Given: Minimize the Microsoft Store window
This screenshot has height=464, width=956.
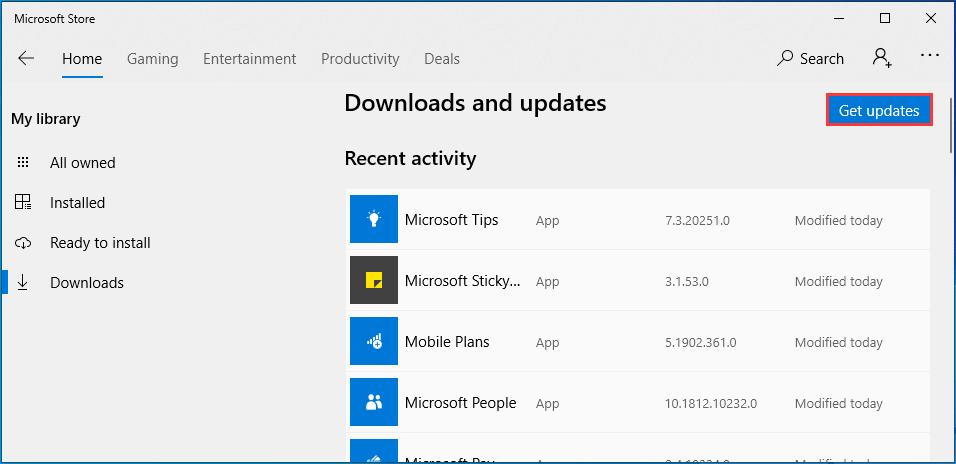Looking at the screenshot, I should [x=839, y=18].
